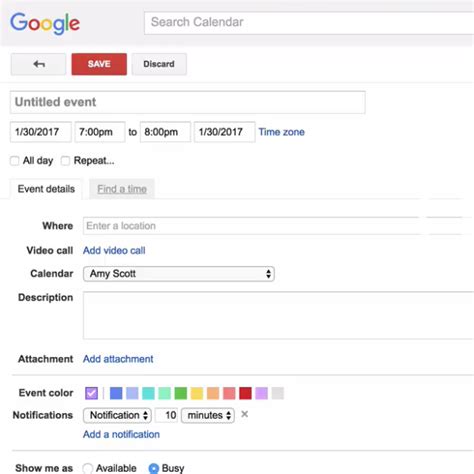Expand the minutes unit dropdown
Viewport: 474px width, 474px height.
pyautogui.click(x=208, y=415)
